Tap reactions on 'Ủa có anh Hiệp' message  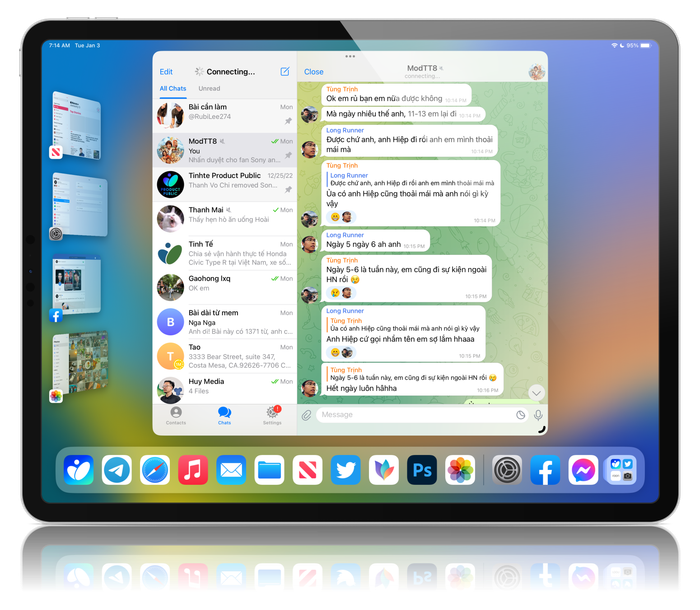[x=341, y=217]
